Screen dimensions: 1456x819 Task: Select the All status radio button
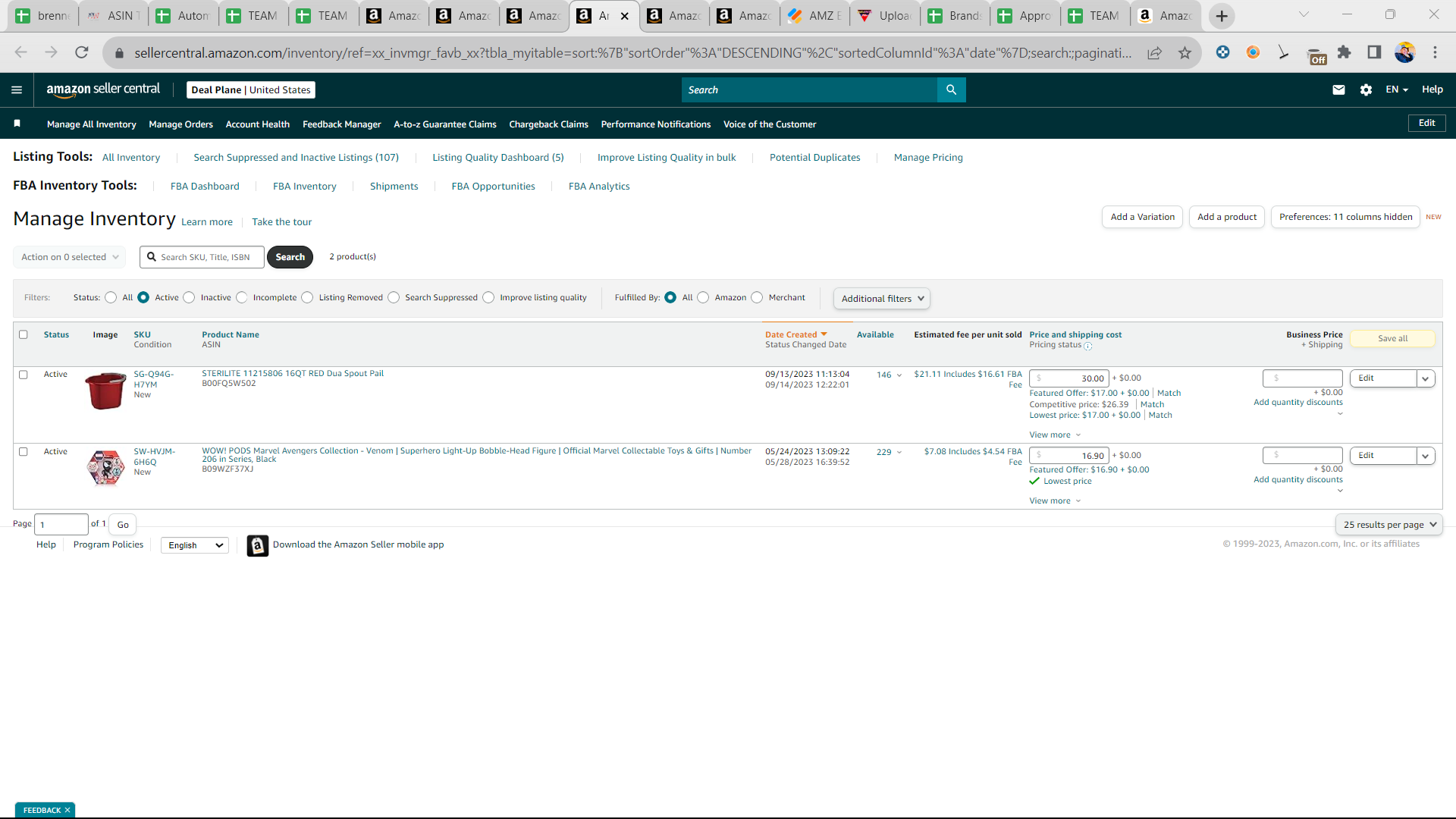point(111,297)
